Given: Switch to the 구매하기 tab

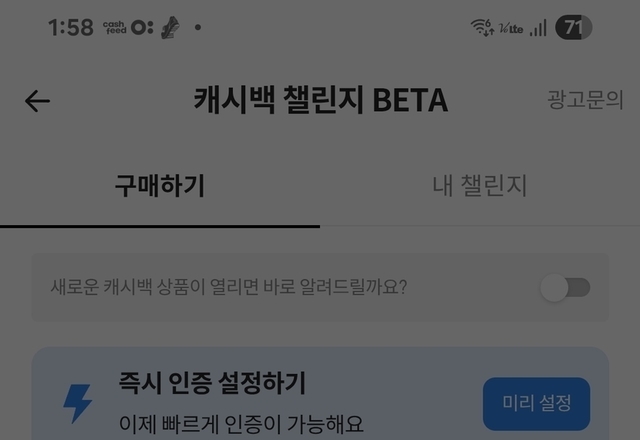Looking at the screenshot, I should [x=160, y=186].
